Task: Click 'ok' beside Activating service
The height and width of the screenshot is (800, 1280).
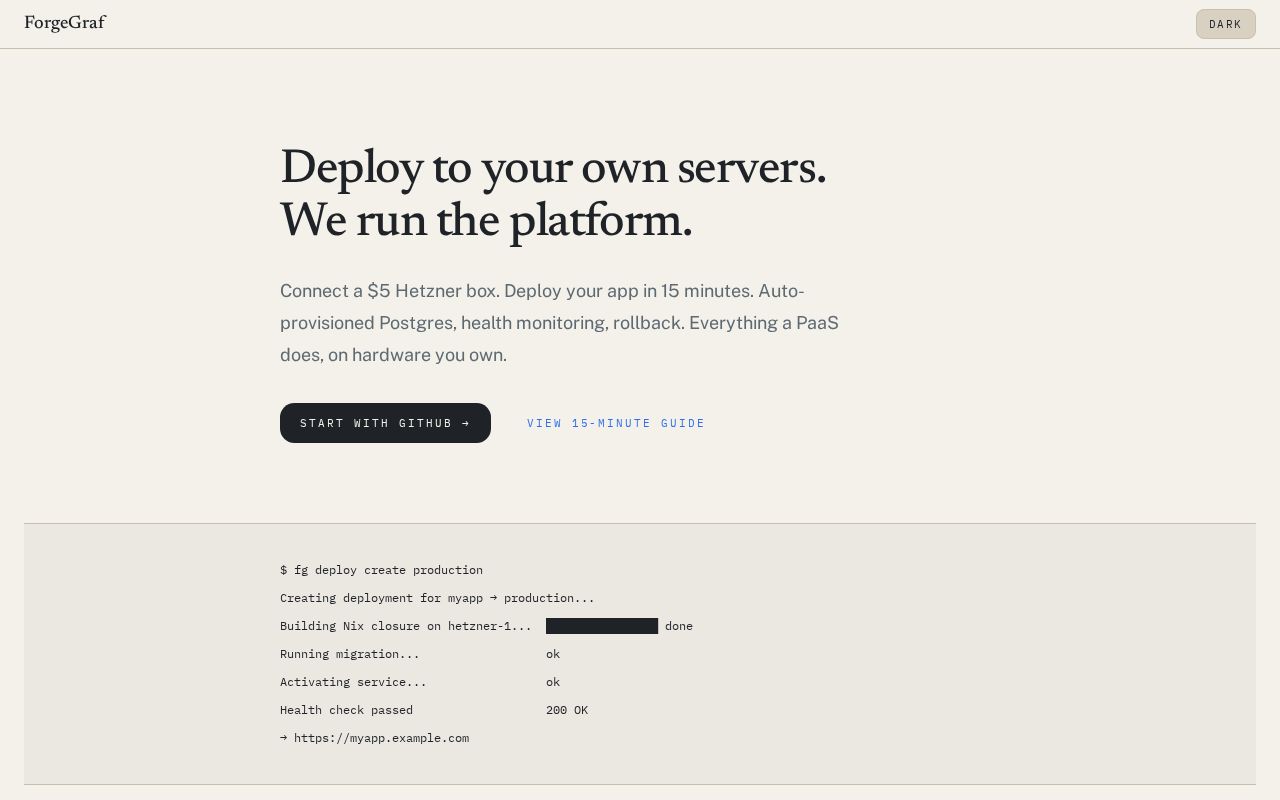Action: coord(553,682)
